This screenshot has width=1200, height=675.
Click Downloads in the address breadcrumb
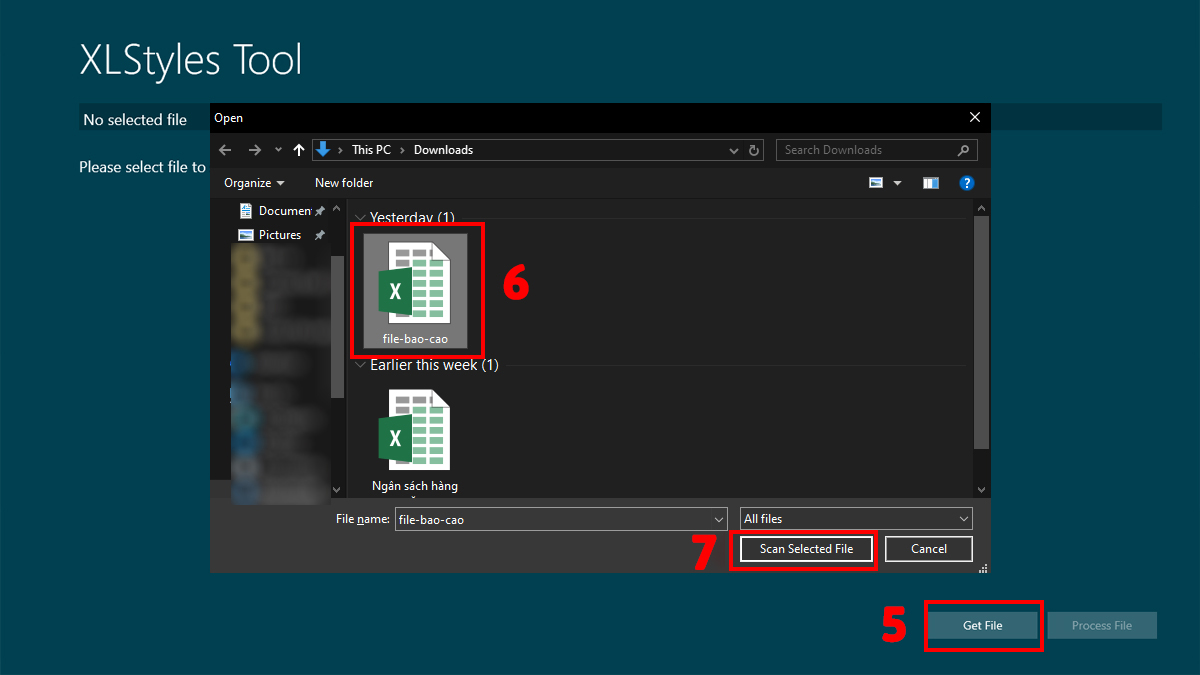pyautogui.click(x=443, y=149)
